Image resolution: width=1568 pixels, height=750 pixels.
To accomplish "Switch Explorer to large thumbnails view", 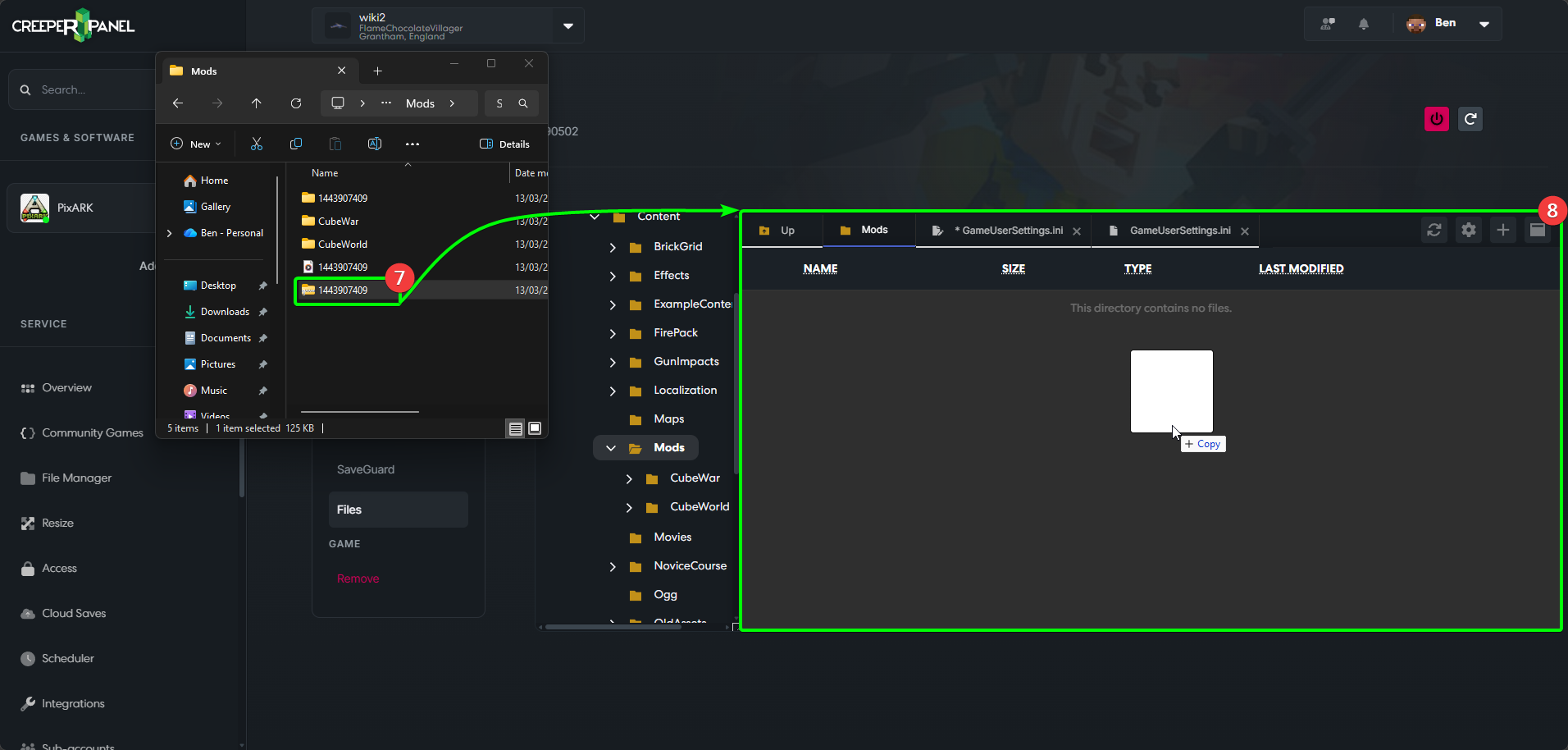I will (x=535, y=428).
